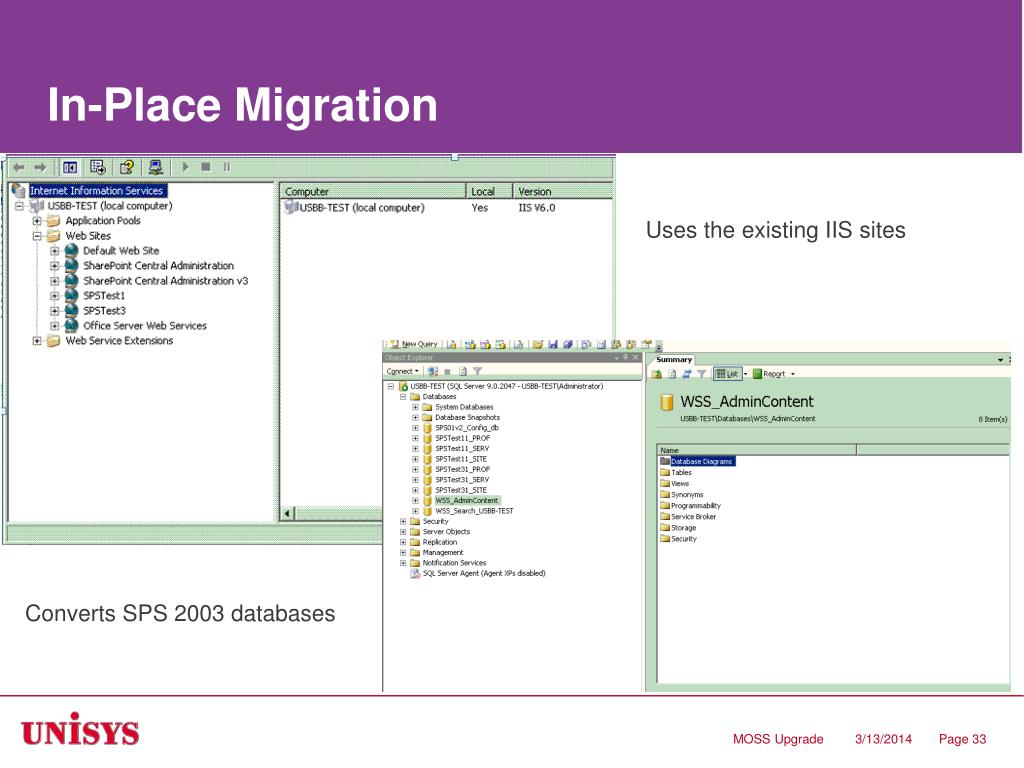
Task: Expand the Web Service Extensions folder
Action: pyautogui.click(x=37, y=341)
